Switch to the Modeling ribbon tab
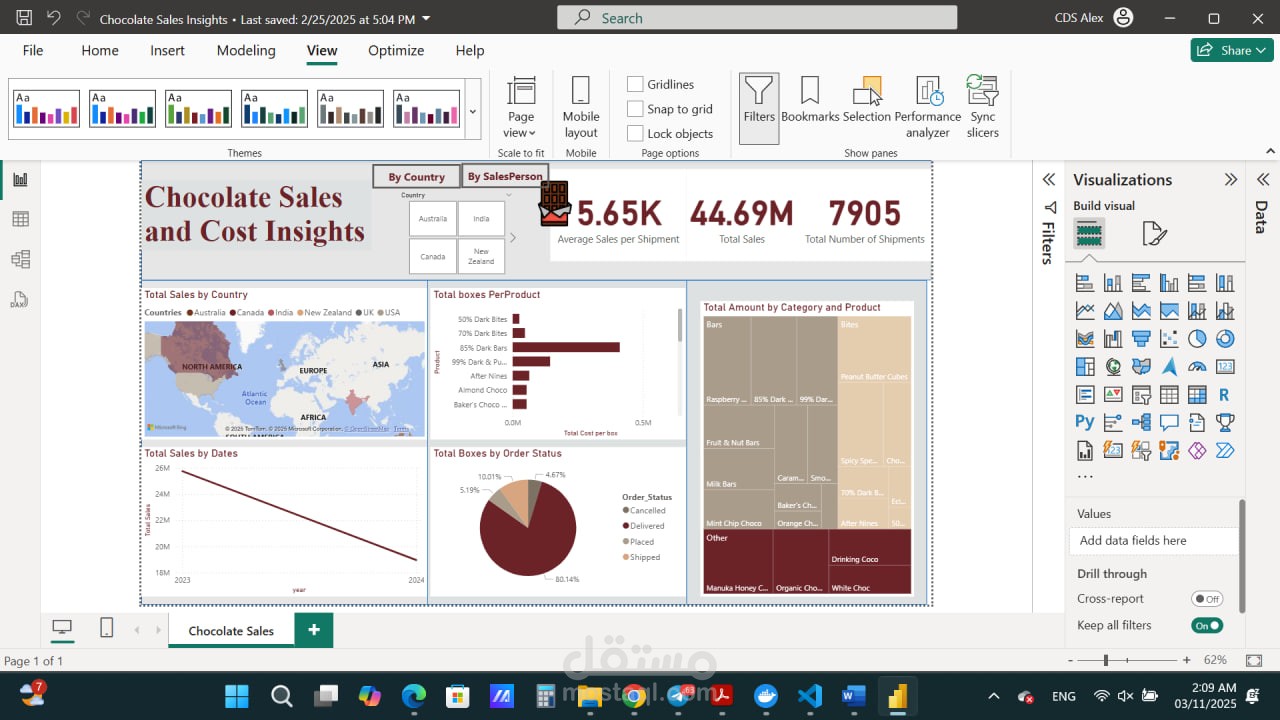Image resolution: width=1280 pixels, height=720 pixels. [246, 50]
